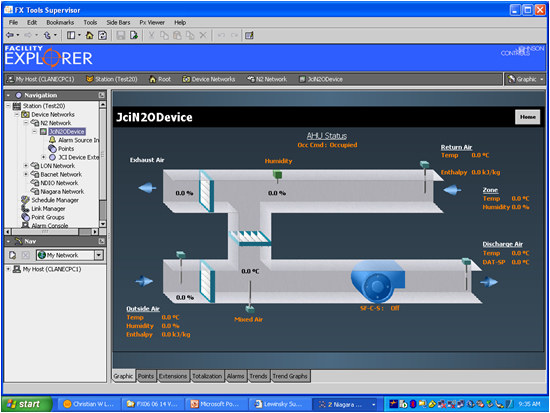Image resolution: width=550 pixels, height=413 pixels.
Task: Click the green humidity sensor icon
Action: (277, 175)
